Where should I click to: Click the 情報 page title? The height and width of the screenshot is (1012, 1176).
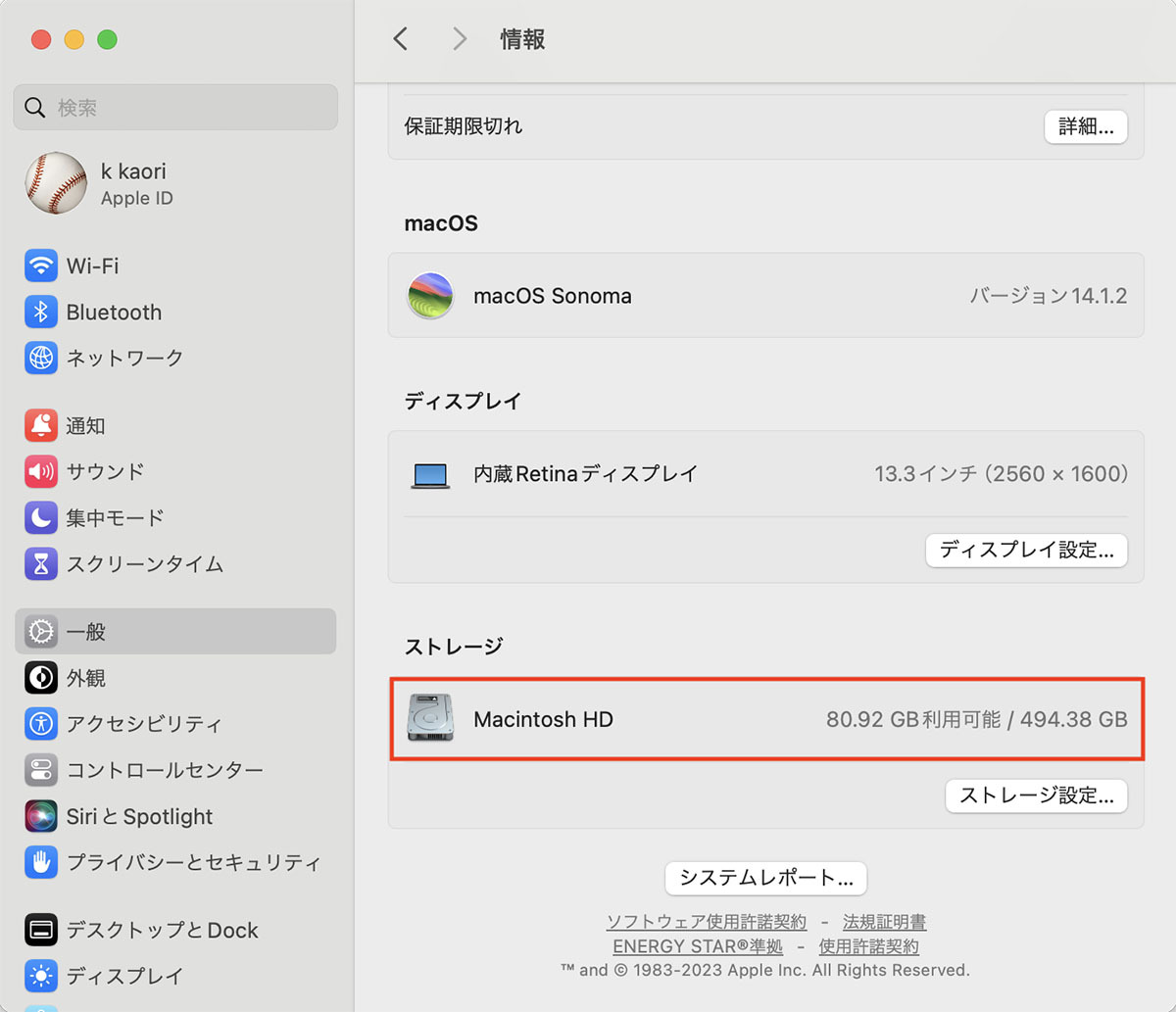coord(522,39)
